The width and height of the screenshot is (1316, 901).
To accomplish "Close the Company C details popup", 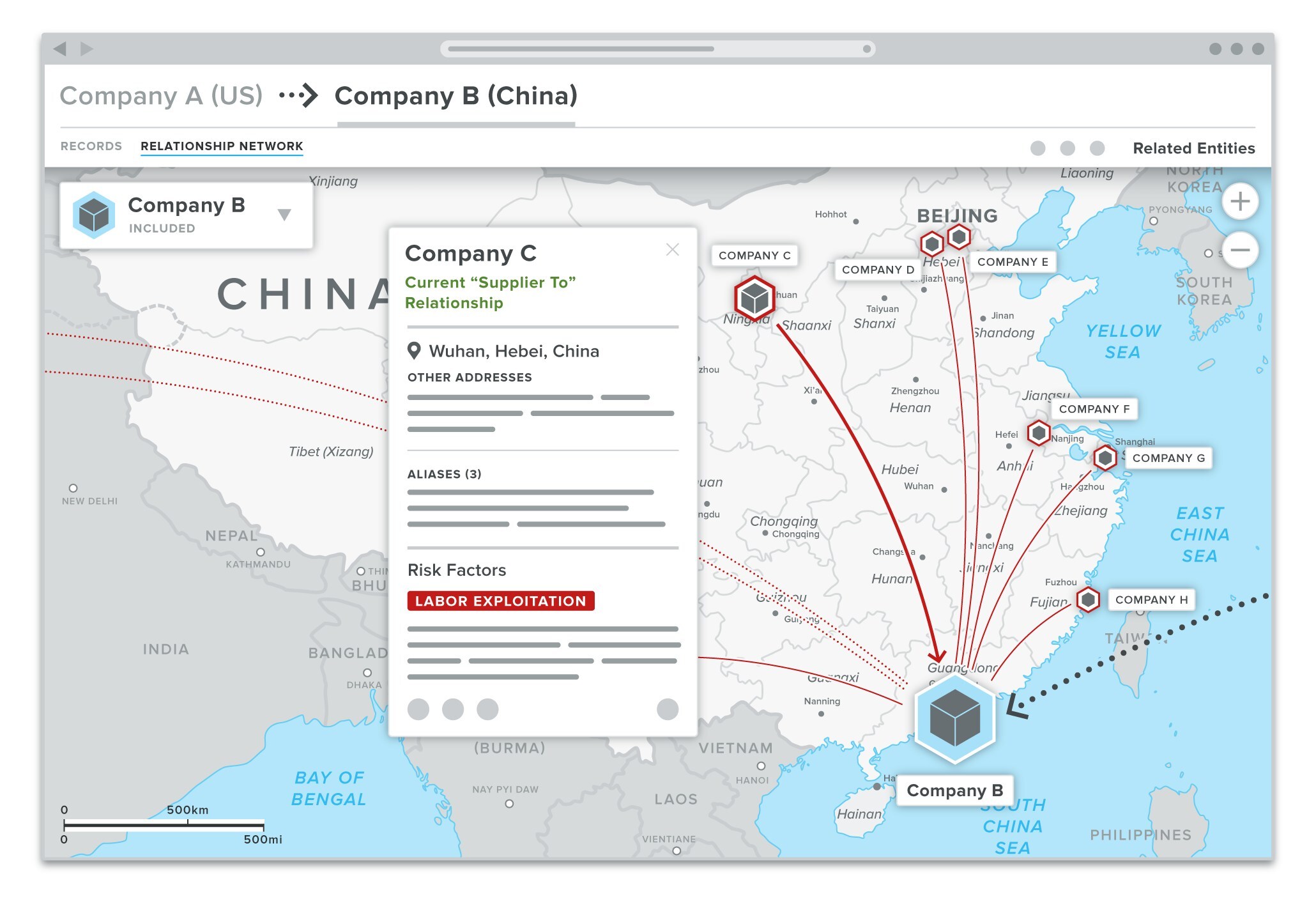I will (x=672, y=250).
